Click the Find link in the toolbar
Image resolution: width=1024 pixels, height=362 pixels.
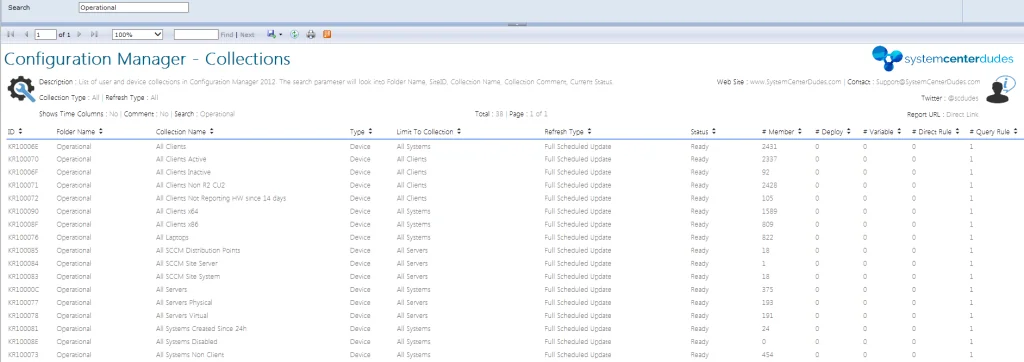click(226, 35)
